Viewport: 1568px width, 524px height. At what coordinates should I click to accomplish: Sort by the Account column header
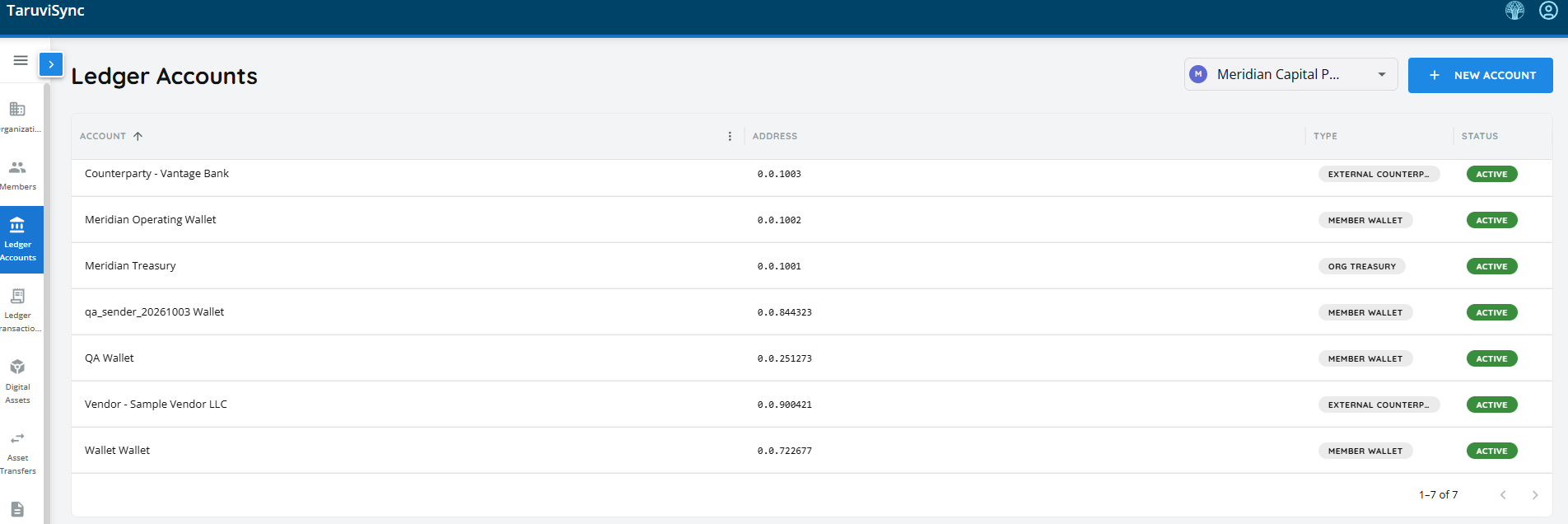pyautogui.click(x=103, y=136)
